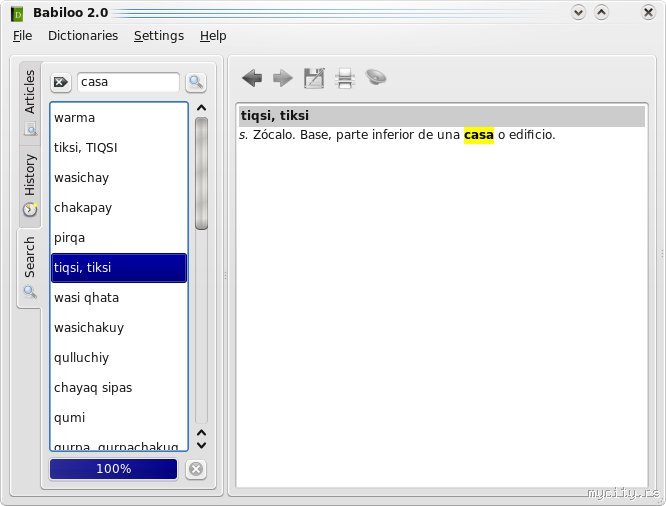Select the highlighted tiqsi, tiksi result
Screen dimensions: 666x506
119,268
